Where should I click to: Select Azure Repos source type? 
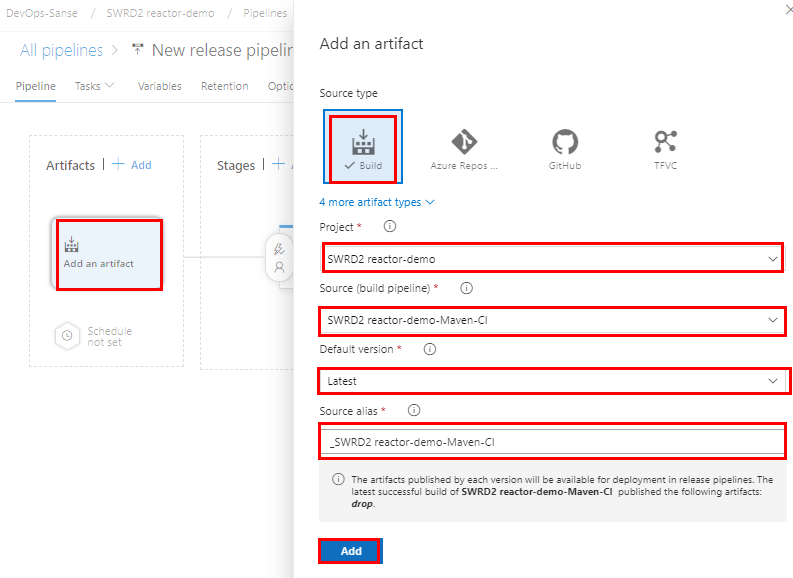coord(464,149)
